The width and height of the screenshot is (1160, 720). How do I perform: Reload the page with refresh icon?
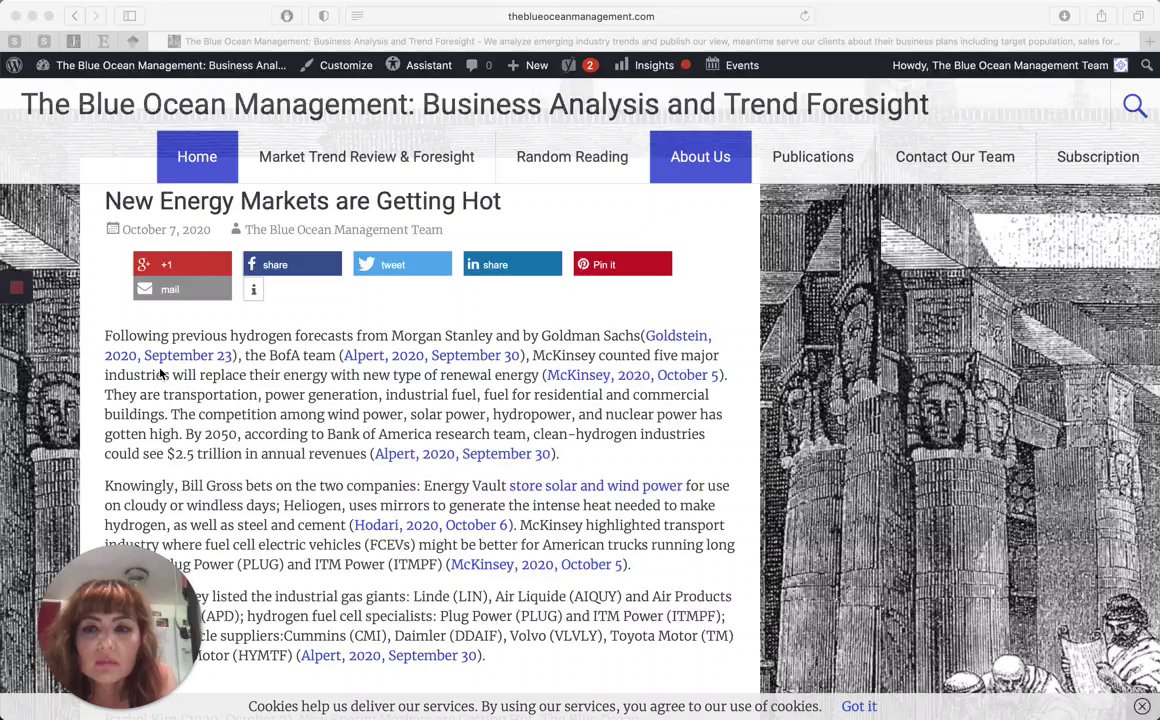804,16
